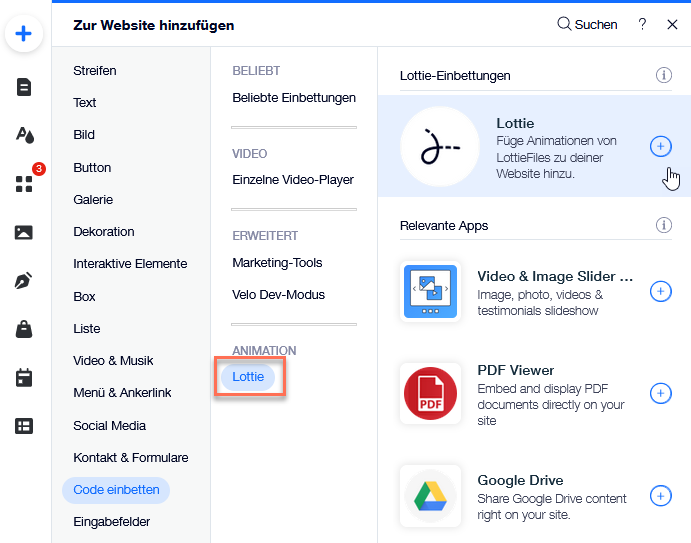Choose Beliebte Einbettungen subcategory

click(x=294, y=97)
